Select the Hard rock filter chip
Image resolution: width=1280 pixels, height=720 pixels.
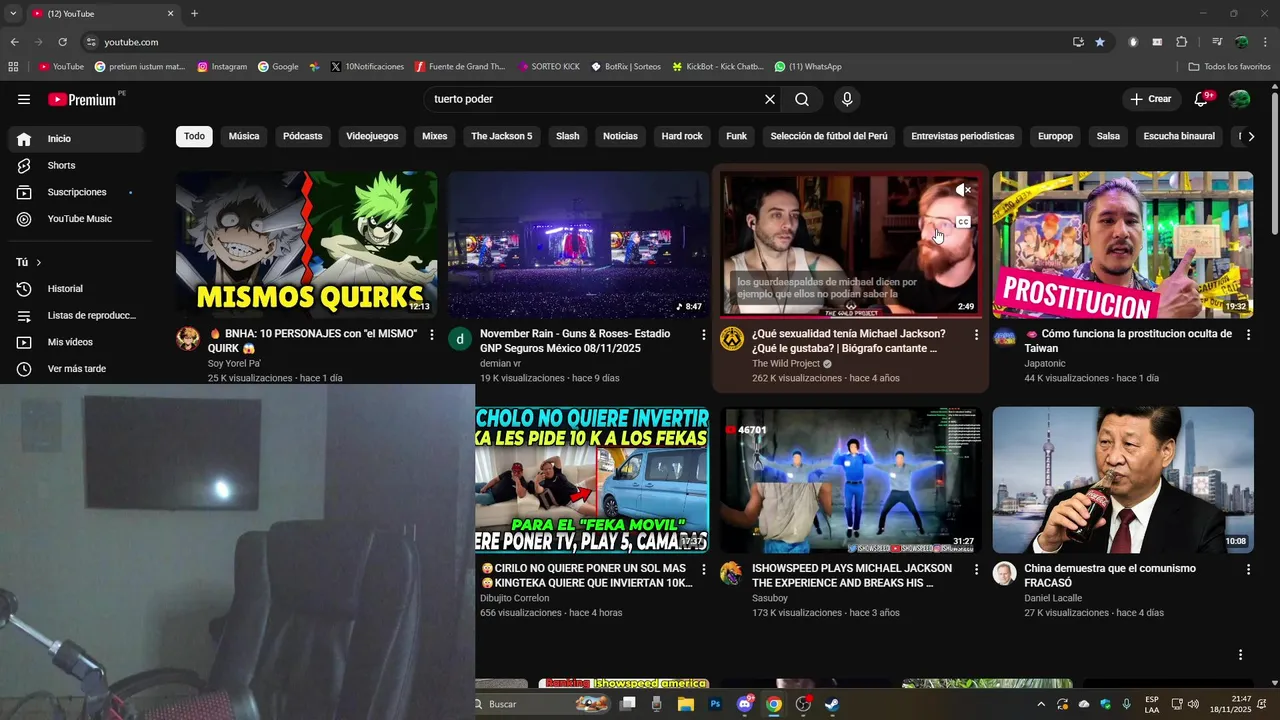(682, 136)
